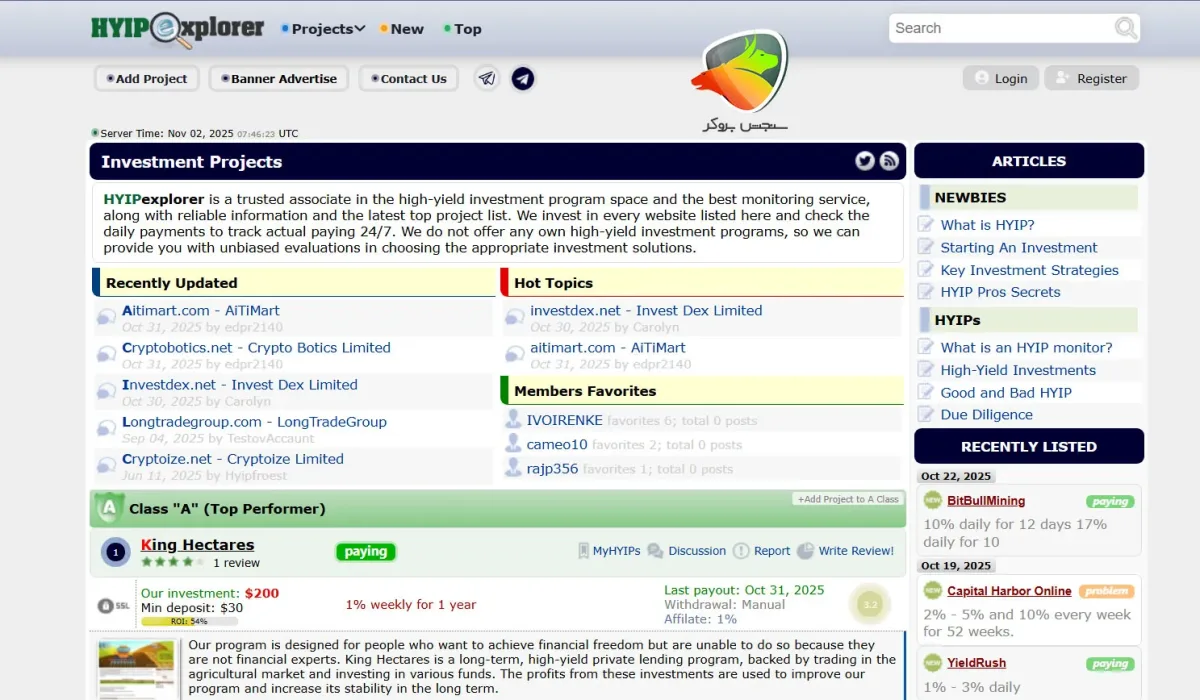Open the light outlined Telegram icon

pos(487,78)
